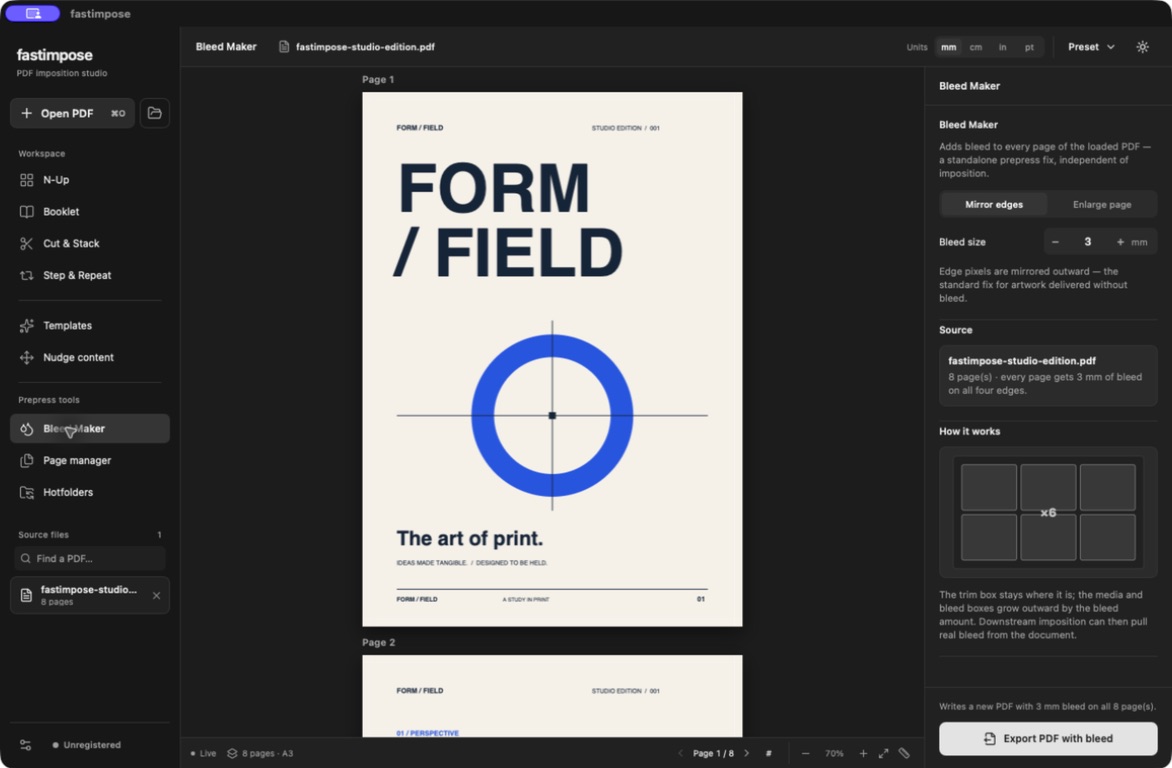Click the Booklet book icon

tap(27, 212)
